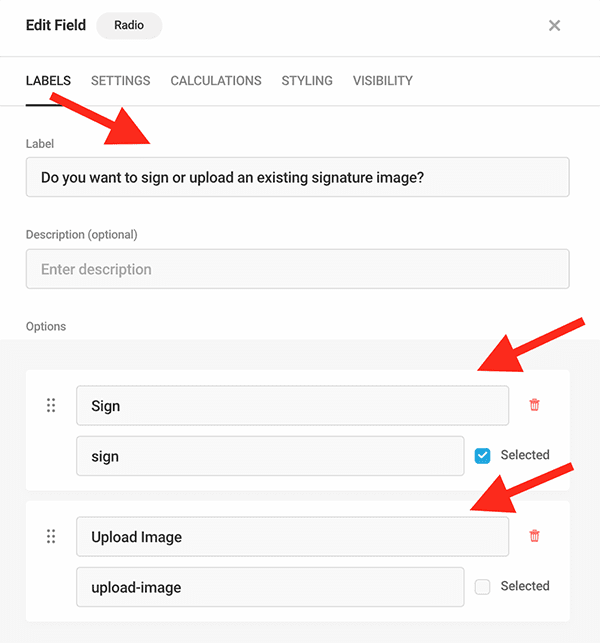Go to the STYLING tab
This screenshot has width=600, height=643.
pyautogui.click(x=307, y=81)
